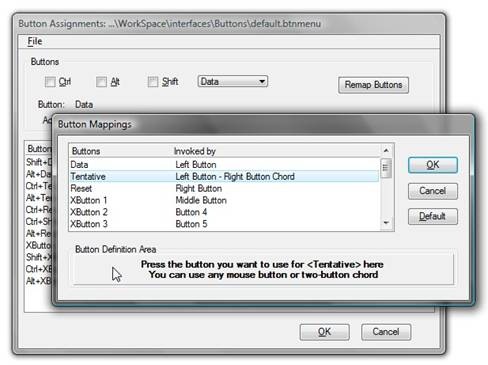The image size is (488, 365).
Task: Click the mappings list scroll up arrow
Action: (x=386, y=151)
